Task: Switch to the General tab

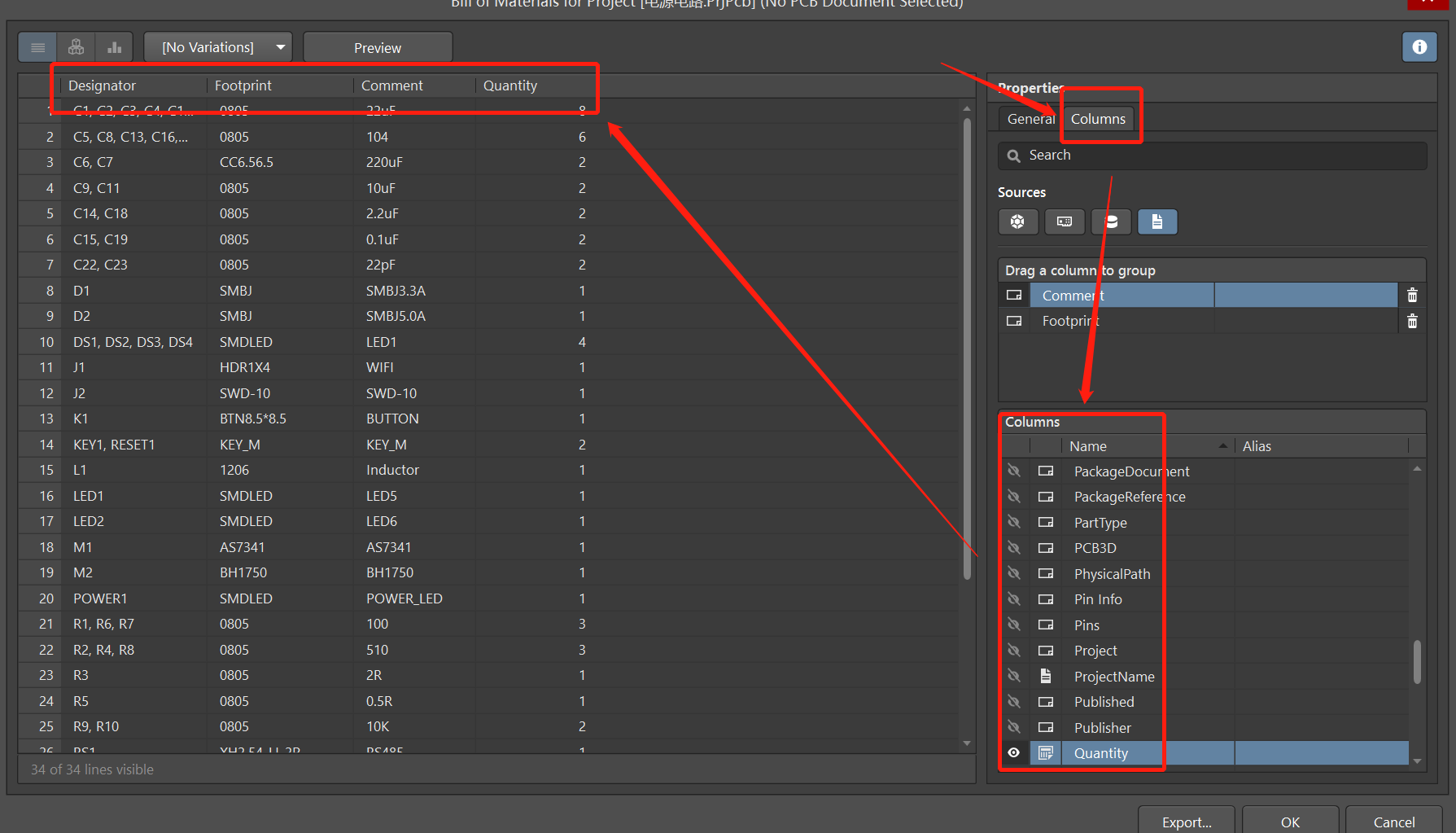Action: pyautogui.click(x=1030, y=119)
